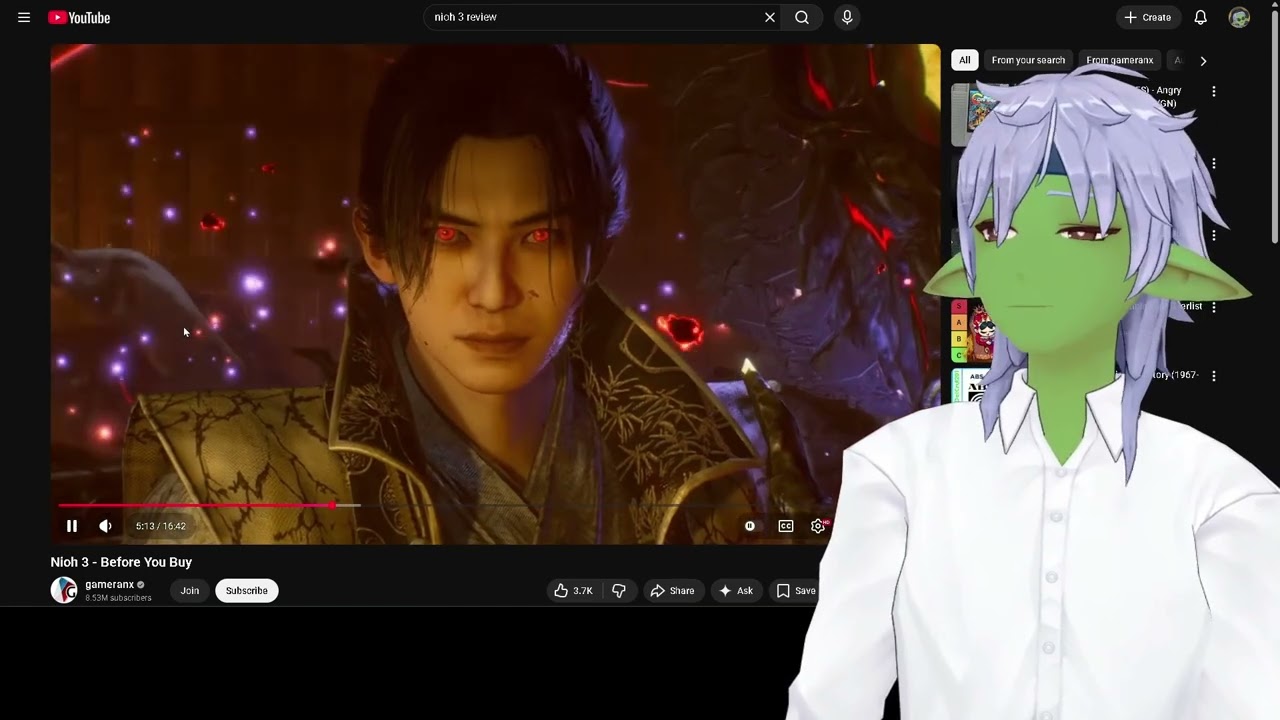Pause the video playback
Screen dimensions: 1280x720
coord(72,526)
